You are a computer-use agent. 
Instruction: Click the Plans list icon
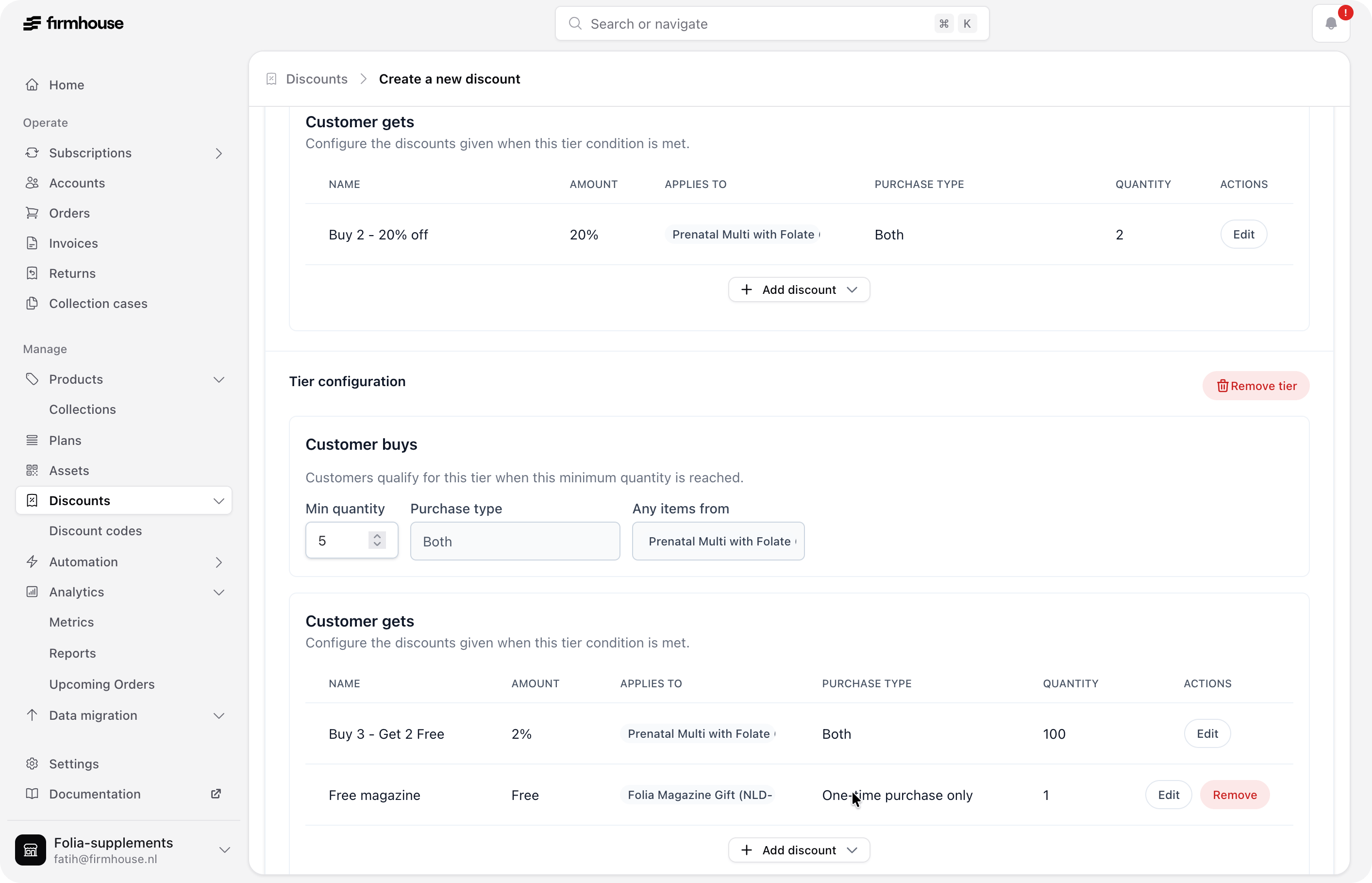(x=32, y=441)
